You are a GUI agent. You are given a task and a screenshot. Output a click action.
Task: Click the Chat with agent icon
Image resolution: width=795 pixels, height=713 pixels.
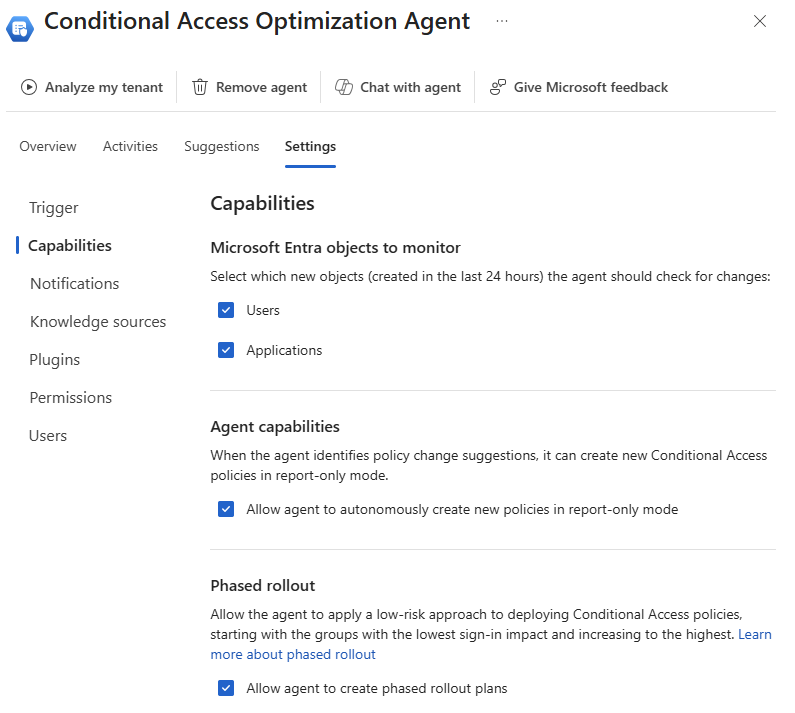(344, 87)
